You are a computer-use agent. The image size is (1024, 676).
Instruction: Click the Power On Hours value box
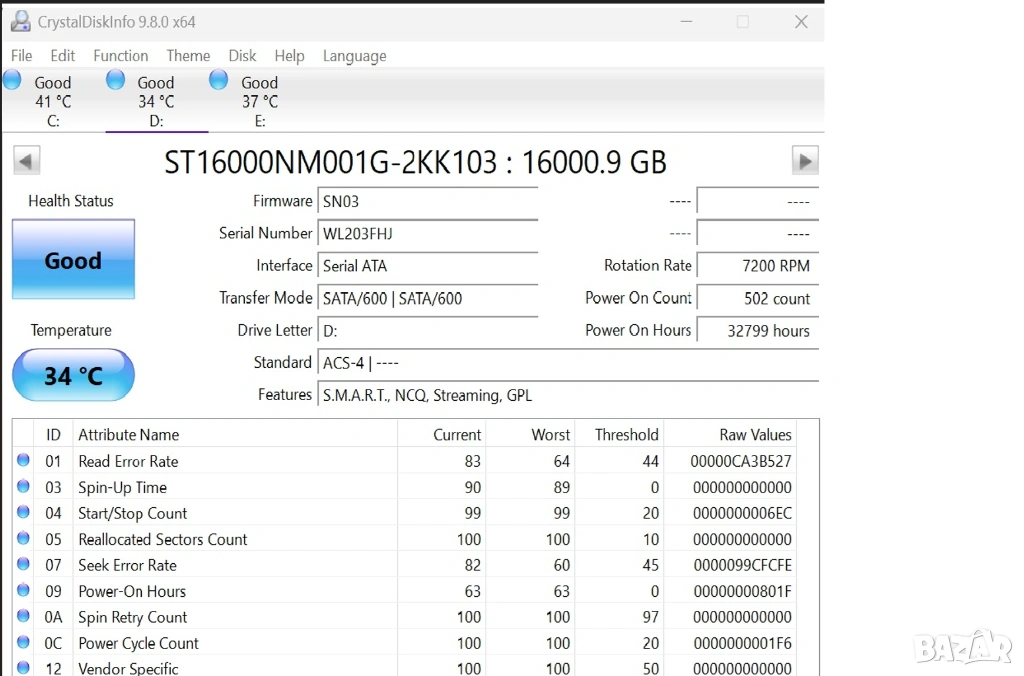click(757, 331)
